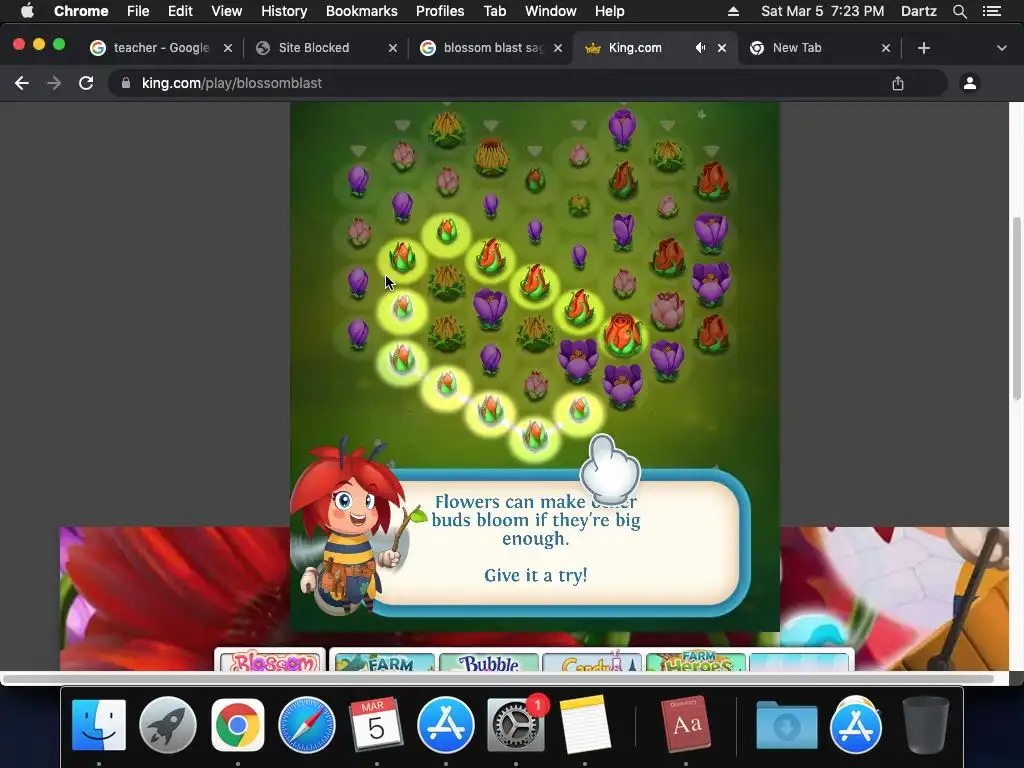Click the king.com/play/blossomblast address bar
The width and height of the screenshot is (1024, 768).
[528, 83]
